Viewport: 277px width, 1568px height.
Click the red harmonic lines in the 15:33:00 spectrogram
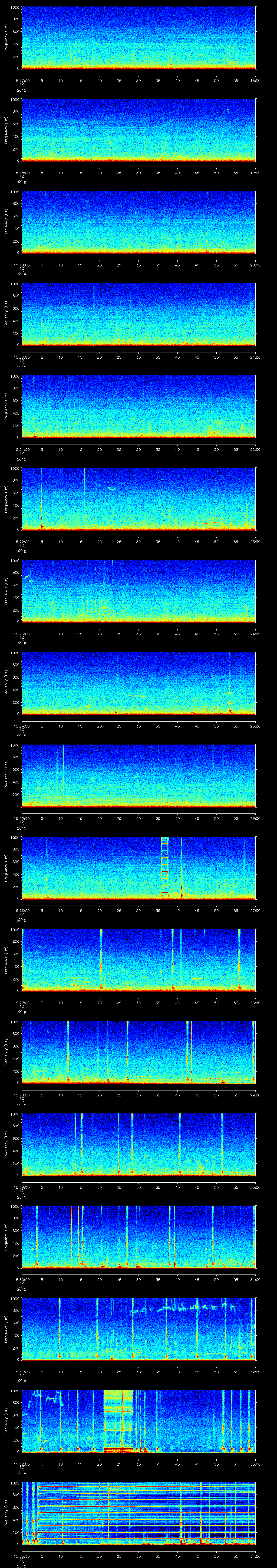[146, 1513]
